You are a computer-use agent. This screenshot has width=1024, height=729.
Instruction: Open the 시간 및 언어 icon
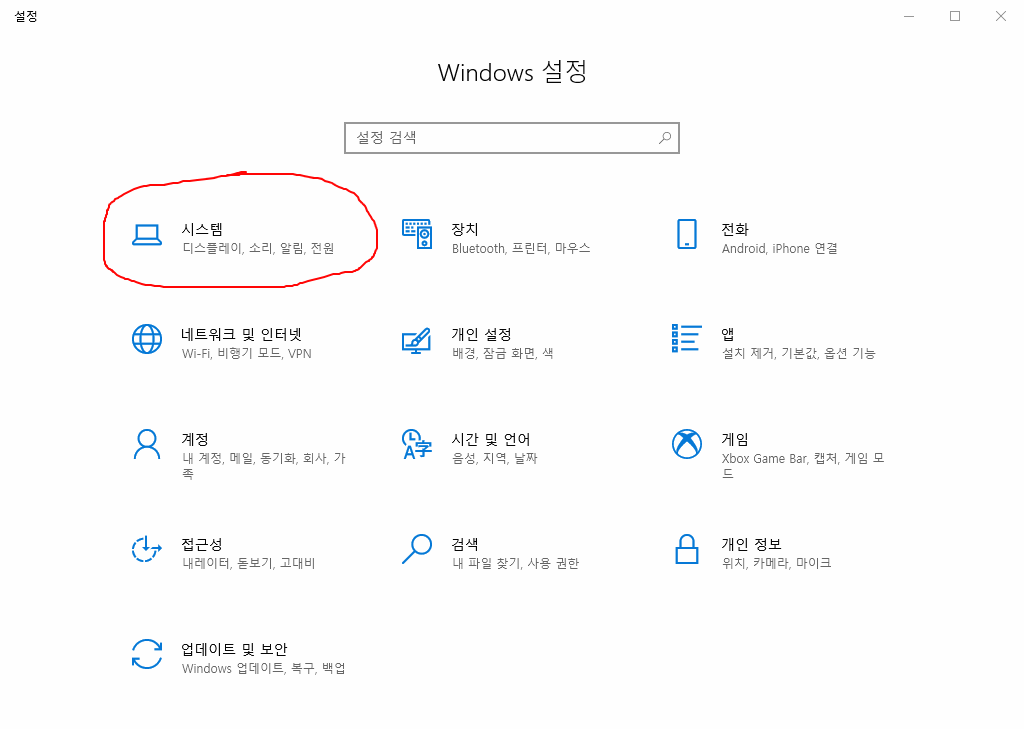click(x=417, y=444)
